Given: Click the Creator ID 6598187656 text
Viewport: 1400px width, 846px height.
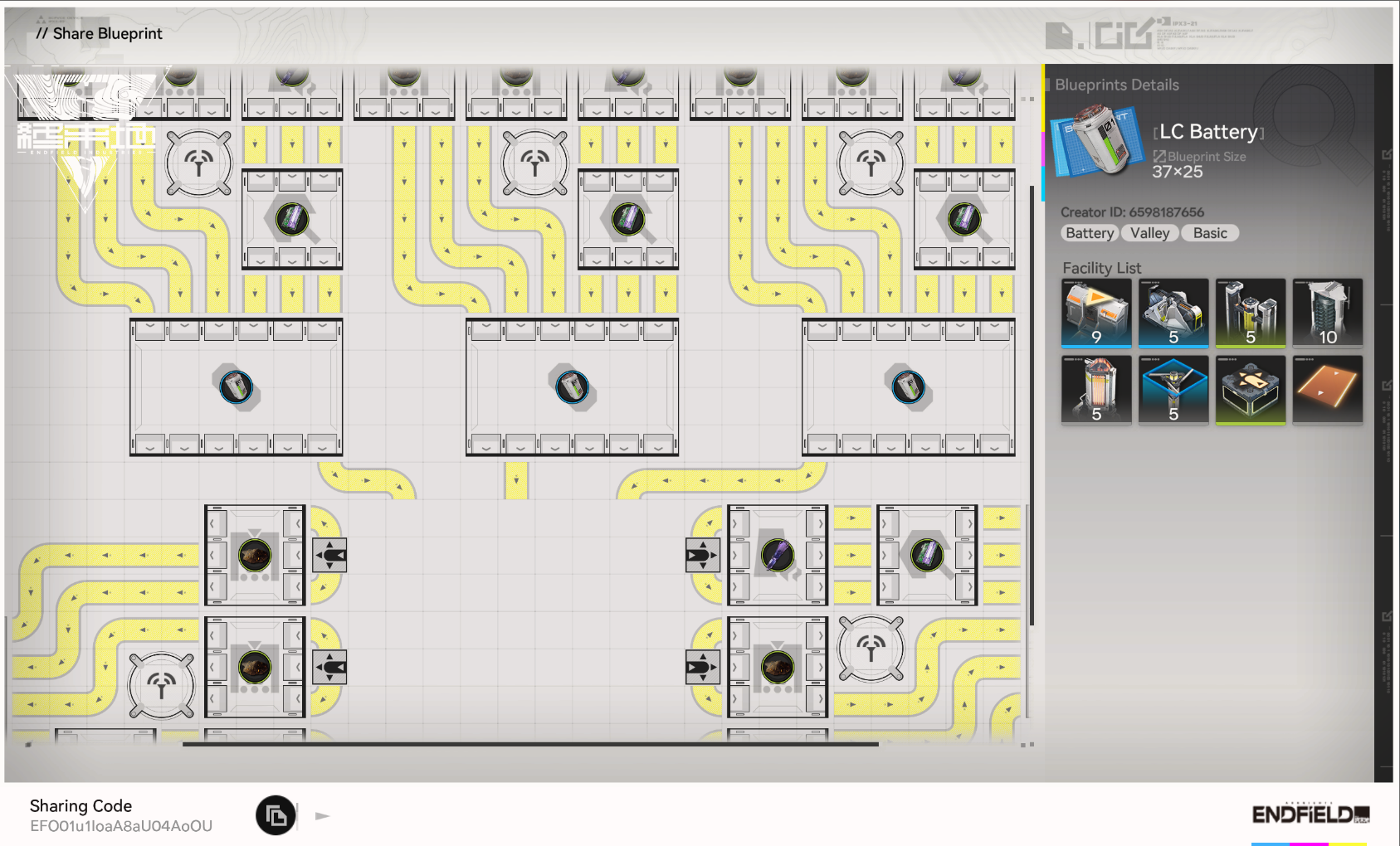Looking at the screenshot, I should tap(1132, 212).
